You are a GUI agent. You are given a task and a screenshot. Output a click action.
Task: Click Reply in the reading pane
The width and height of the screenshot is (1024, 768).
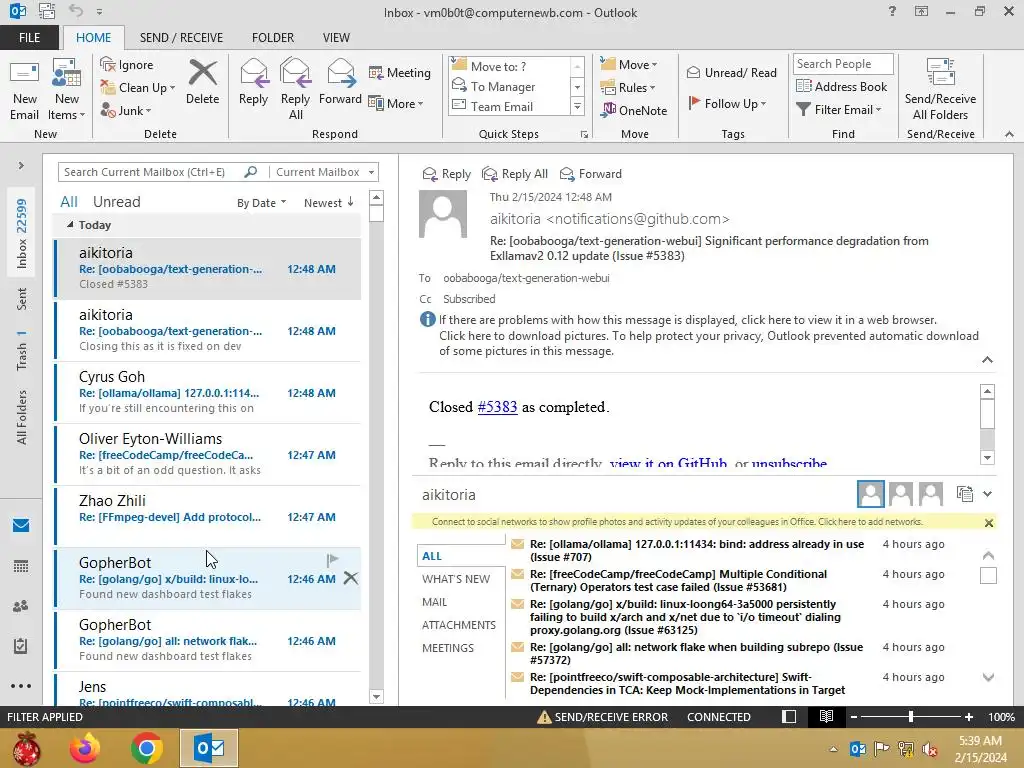coord(447,174)
